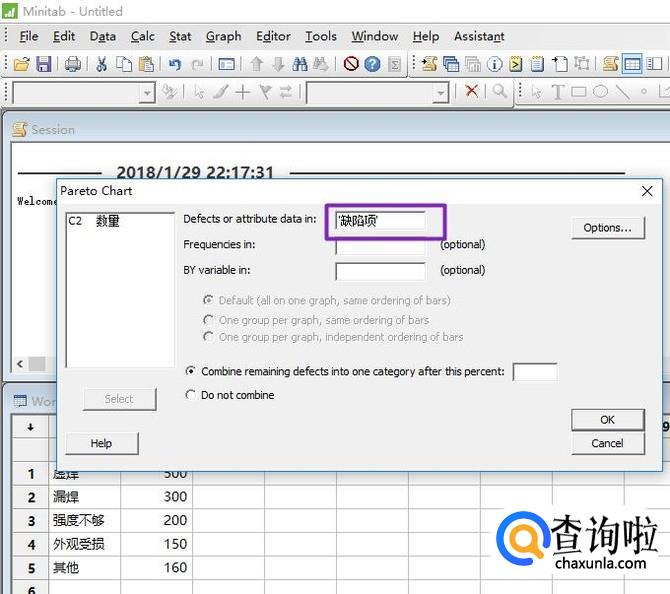This screenshot has width=670, height=594.
Task: Select the Text (T) graph annotation tool
Action: (557, 91)
